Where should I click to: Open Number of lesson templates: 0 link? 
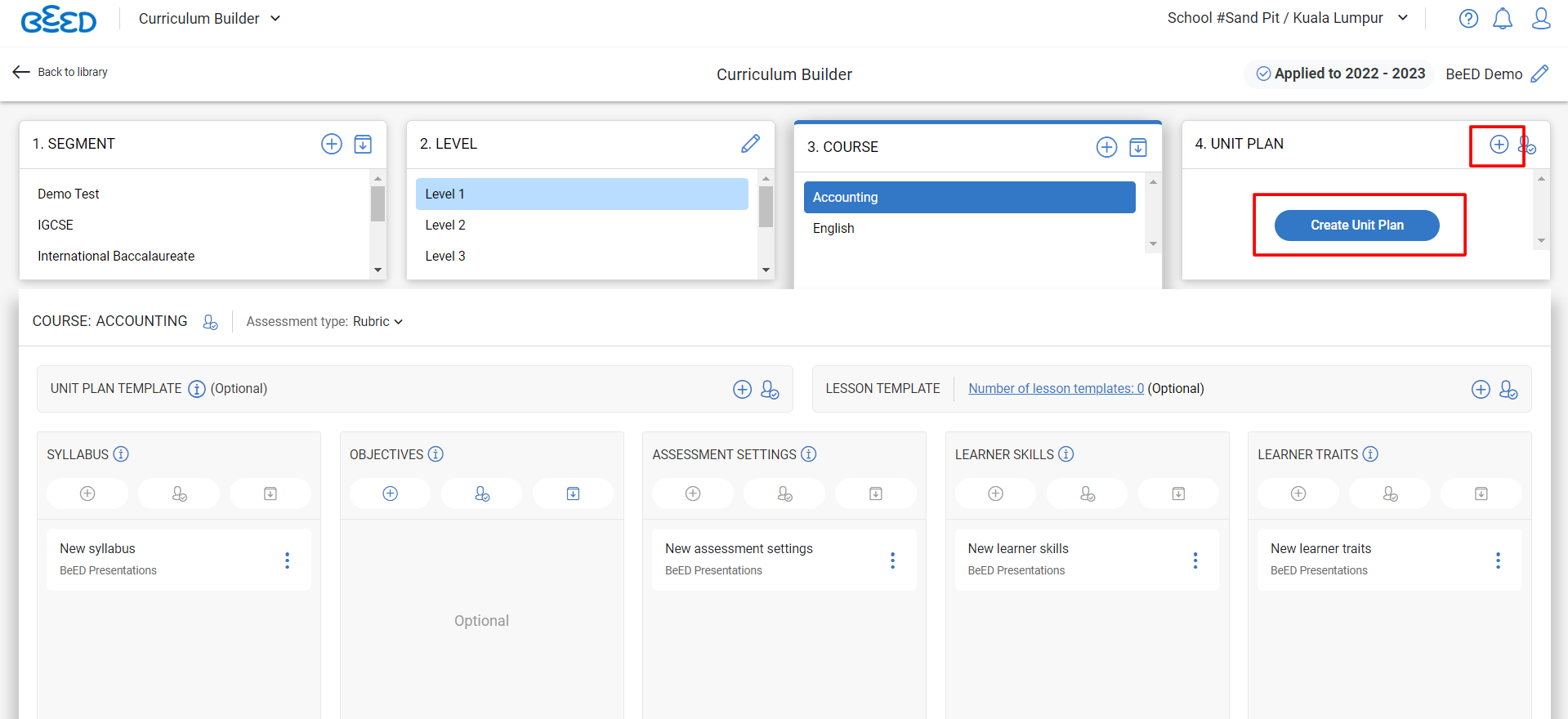pos(1056,389)
